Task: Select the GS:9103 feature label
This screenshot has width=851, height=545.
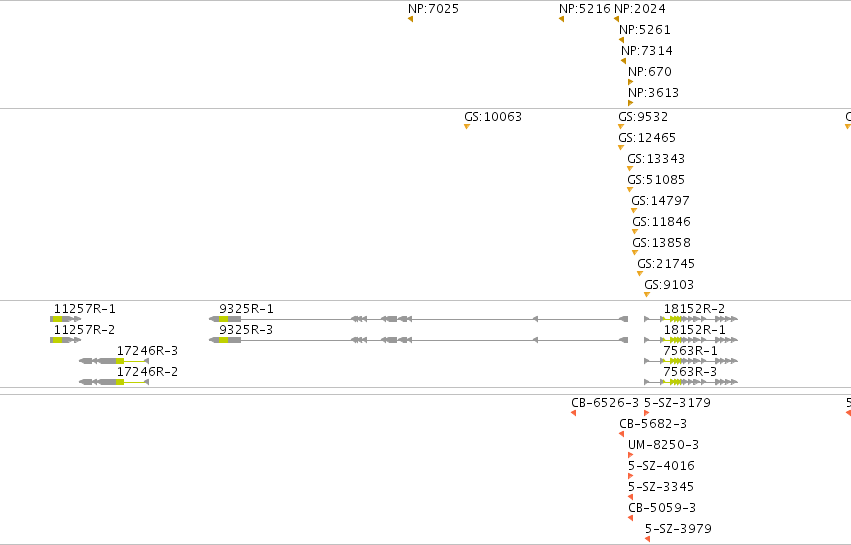Action: [x=669, y=285]
